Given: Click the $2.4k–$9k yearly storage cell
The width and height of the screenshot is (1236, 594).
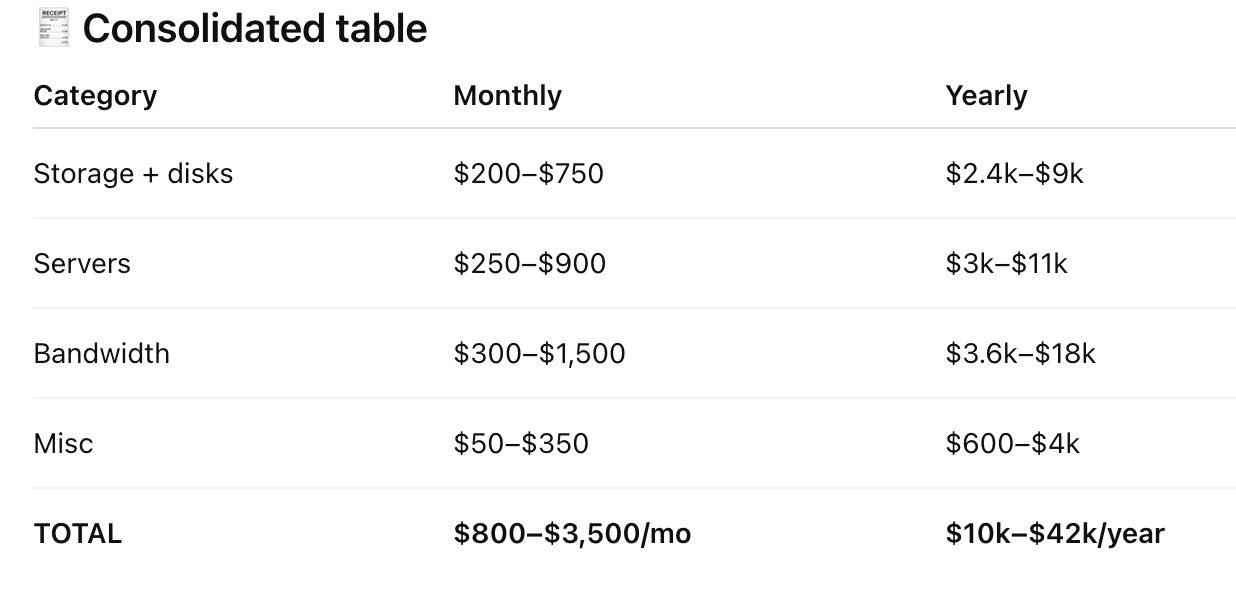Looking at the screenshot, I should [1014, 174].
